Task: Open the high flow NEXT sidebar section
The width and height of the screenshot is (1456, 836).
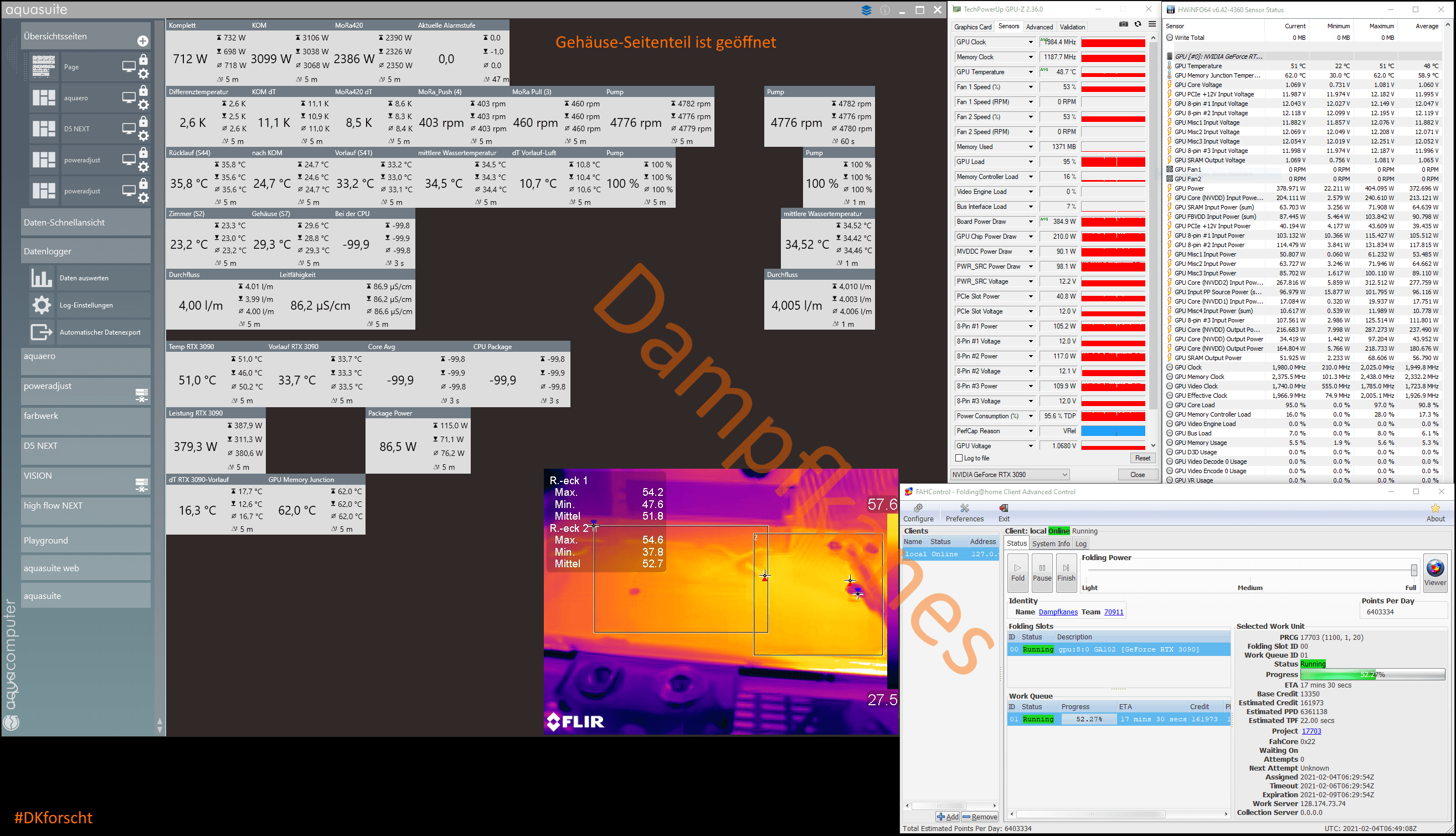Action: point(85,510)
